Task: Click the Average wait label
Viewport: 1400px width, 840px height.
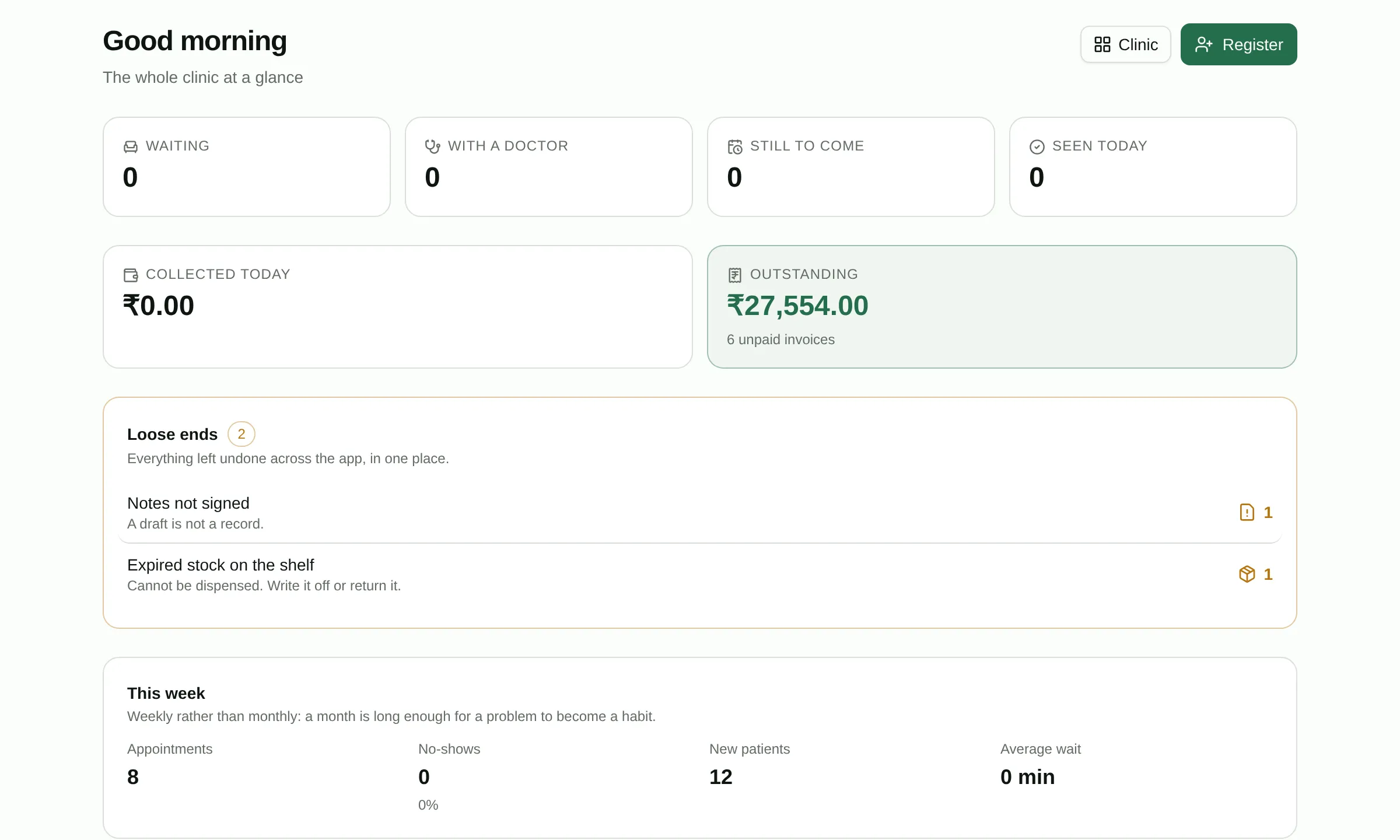Action: click(1041, 749)
